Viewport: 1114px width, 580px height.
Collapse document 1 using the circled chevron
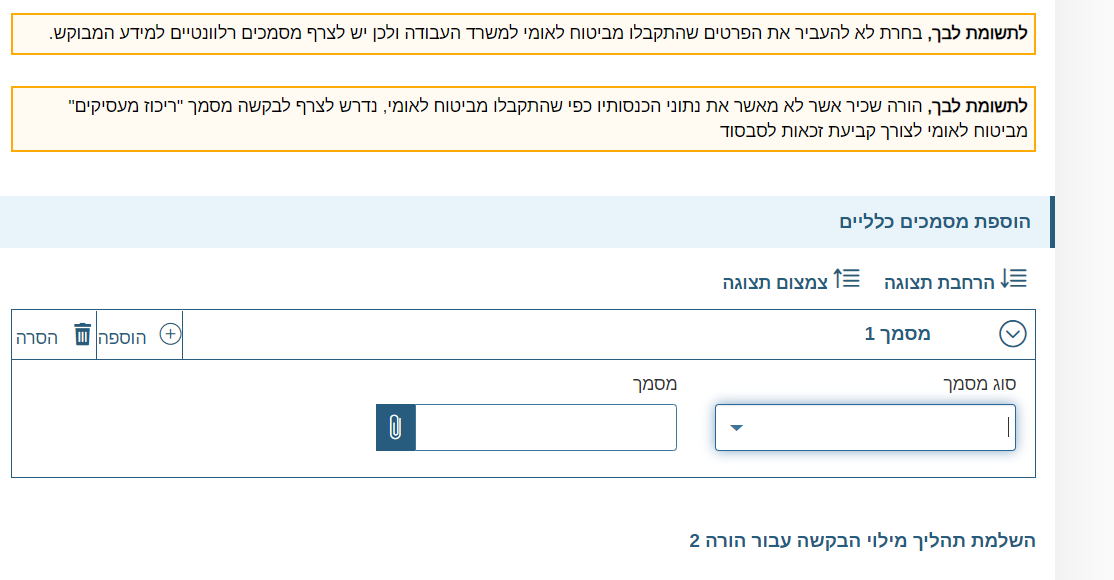tap(1013, 334)
